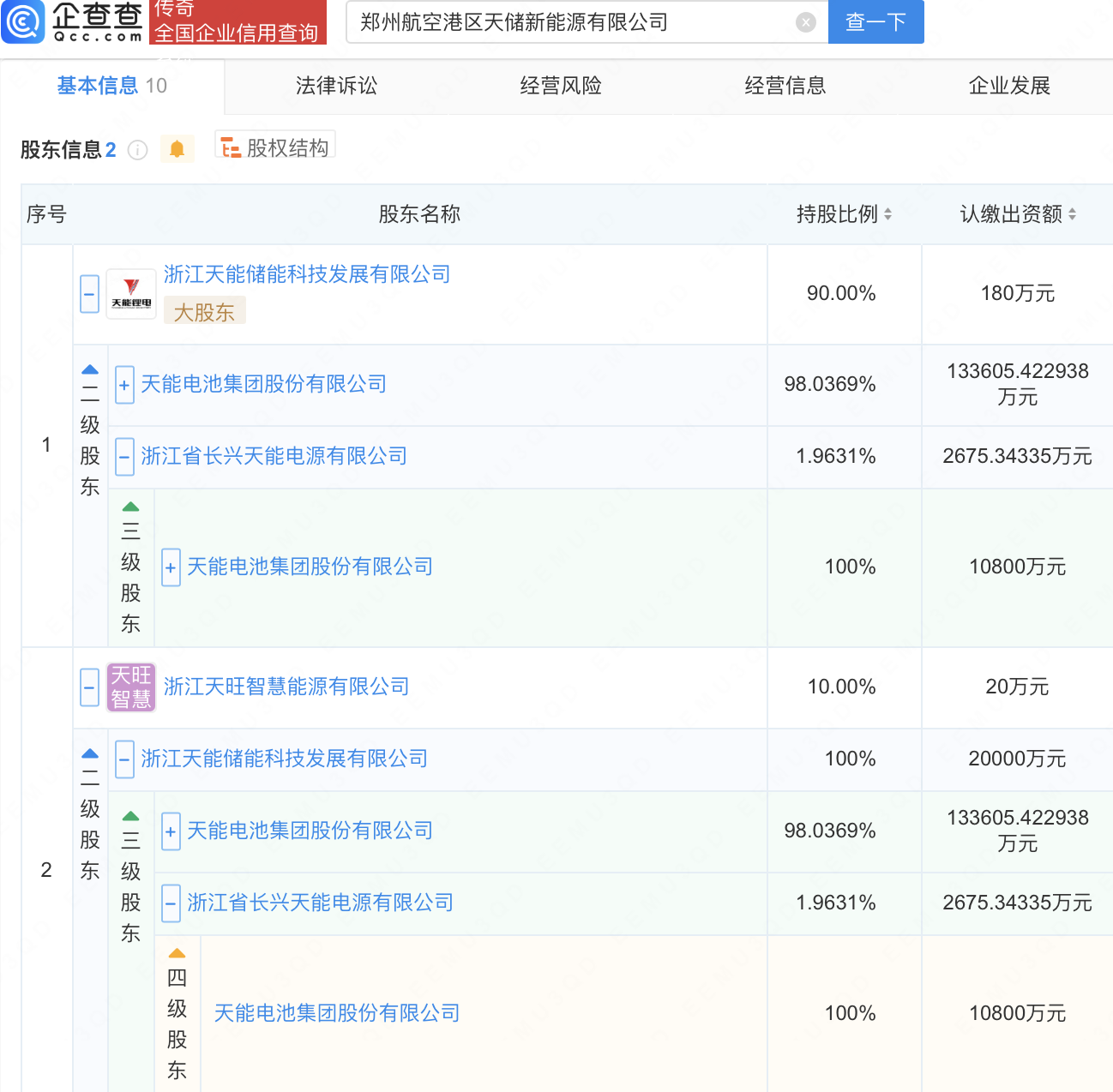Viewport: 1113px width, 1092px height.
Task: Open fourth-level 天能电池集团股份有限公司 link
Action: tap(337, 1013)
